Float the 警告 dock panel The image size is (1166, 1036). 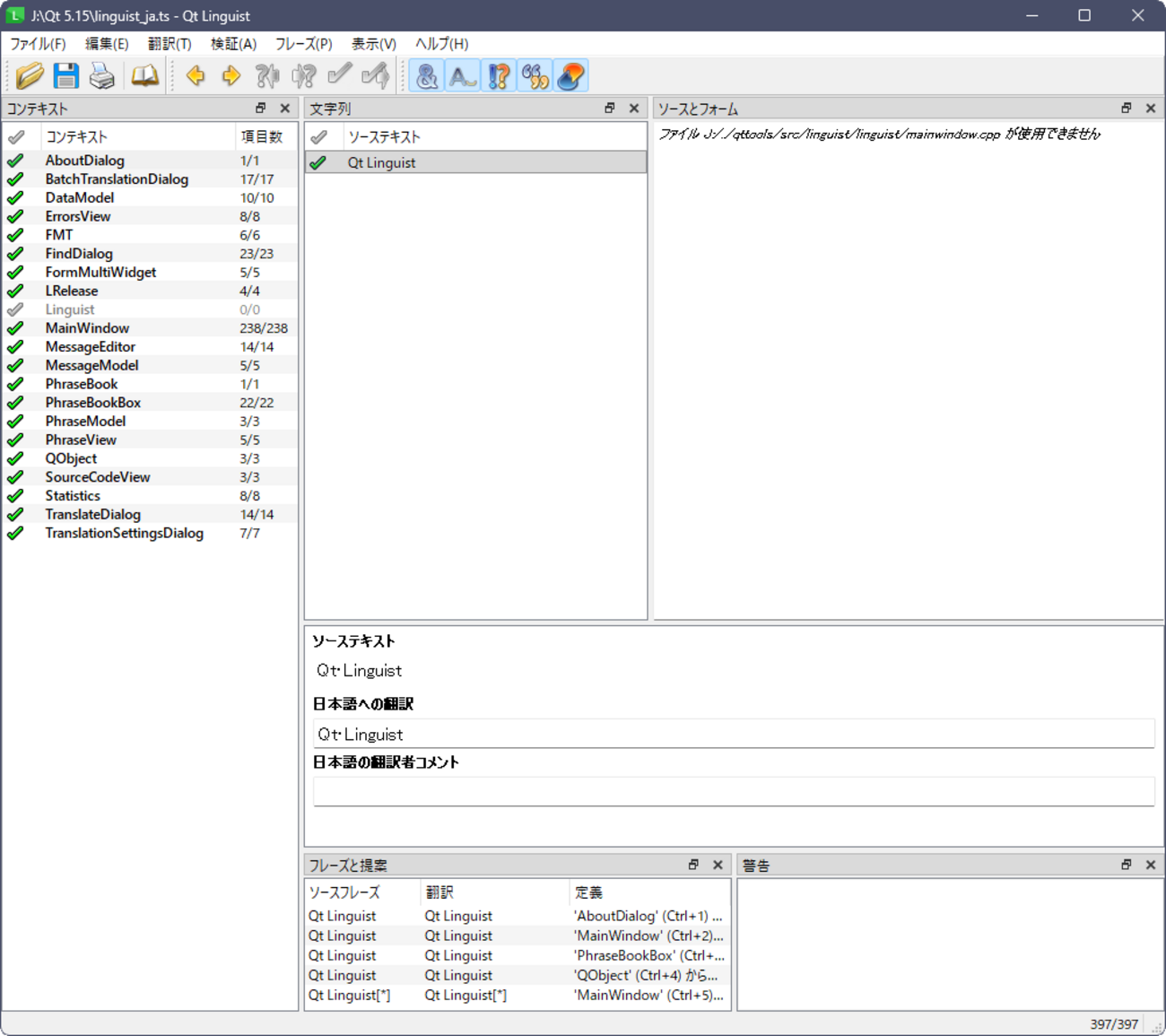1127,865
